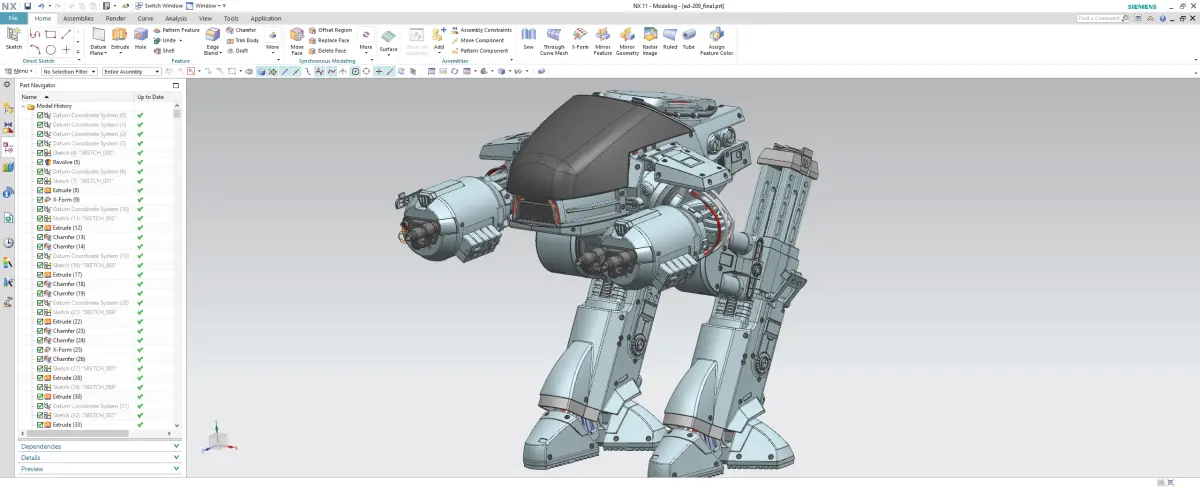Open the Edge Blend tool
The width and height of the screenshot is (1200, 487).
pyautogui.click(x=213, y=40)
